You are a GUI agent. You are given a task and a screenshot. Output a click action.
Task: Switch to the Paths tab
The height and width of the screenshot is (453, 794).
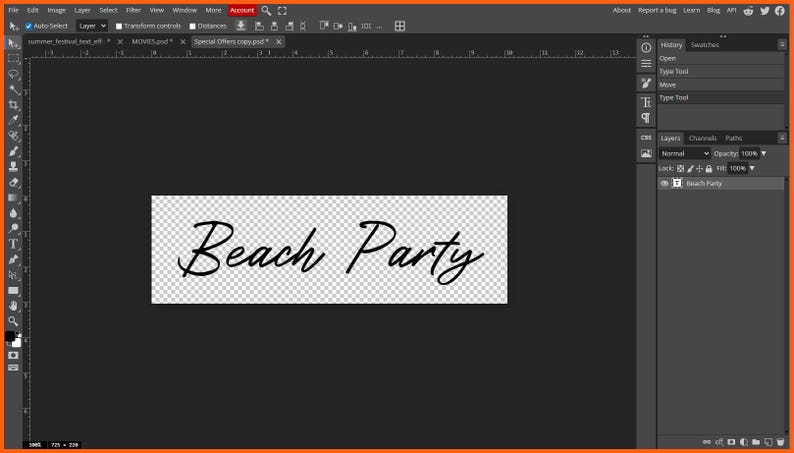(733, 138)
